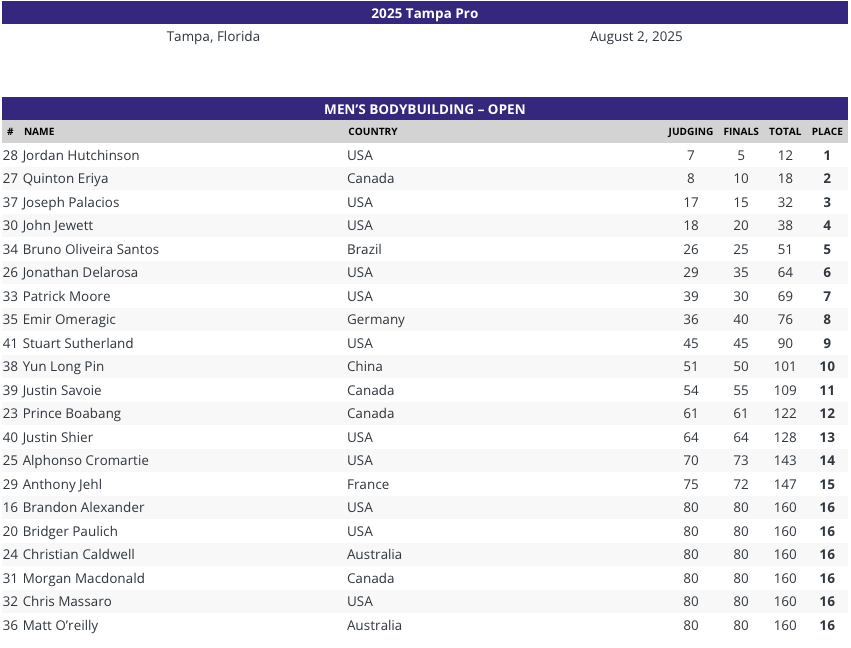Click Anthony Jehl's name

pyautogui.click(x=62, y=484)
